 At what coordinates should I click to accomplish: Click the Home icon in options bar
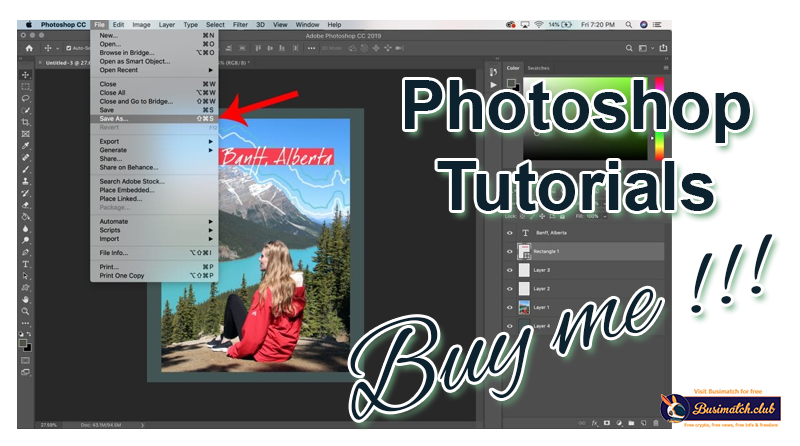pos(29,47)
